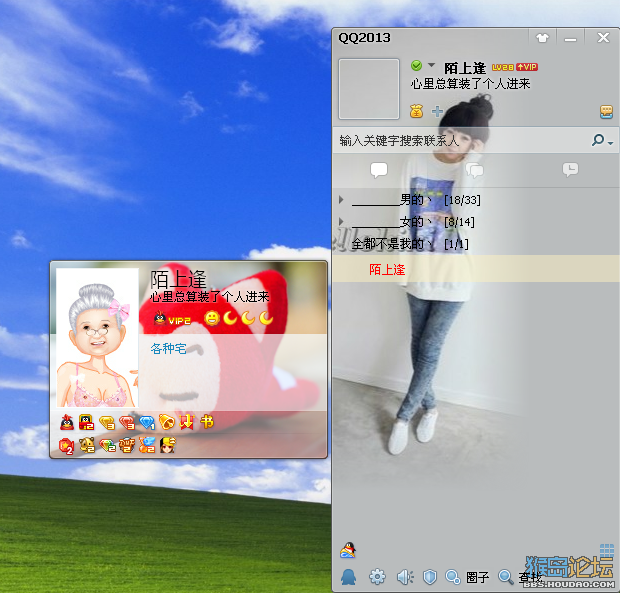620x593 pixels.
Task: Click red star badge marked 2
Action: pyautogui.click(x=66, y=446)
